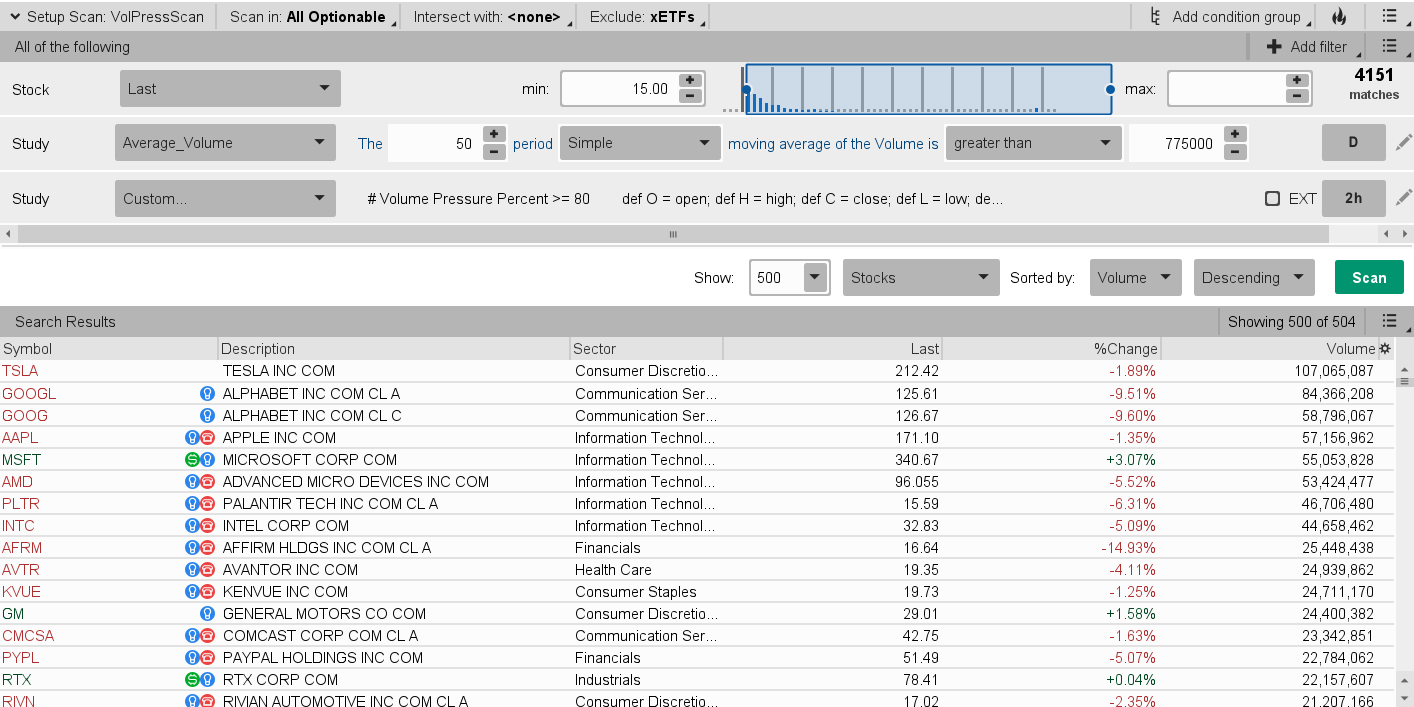Click the blue lightbulb icon in the AAPL row
The height and width of the screenshot is (707, 1414).
193,437
